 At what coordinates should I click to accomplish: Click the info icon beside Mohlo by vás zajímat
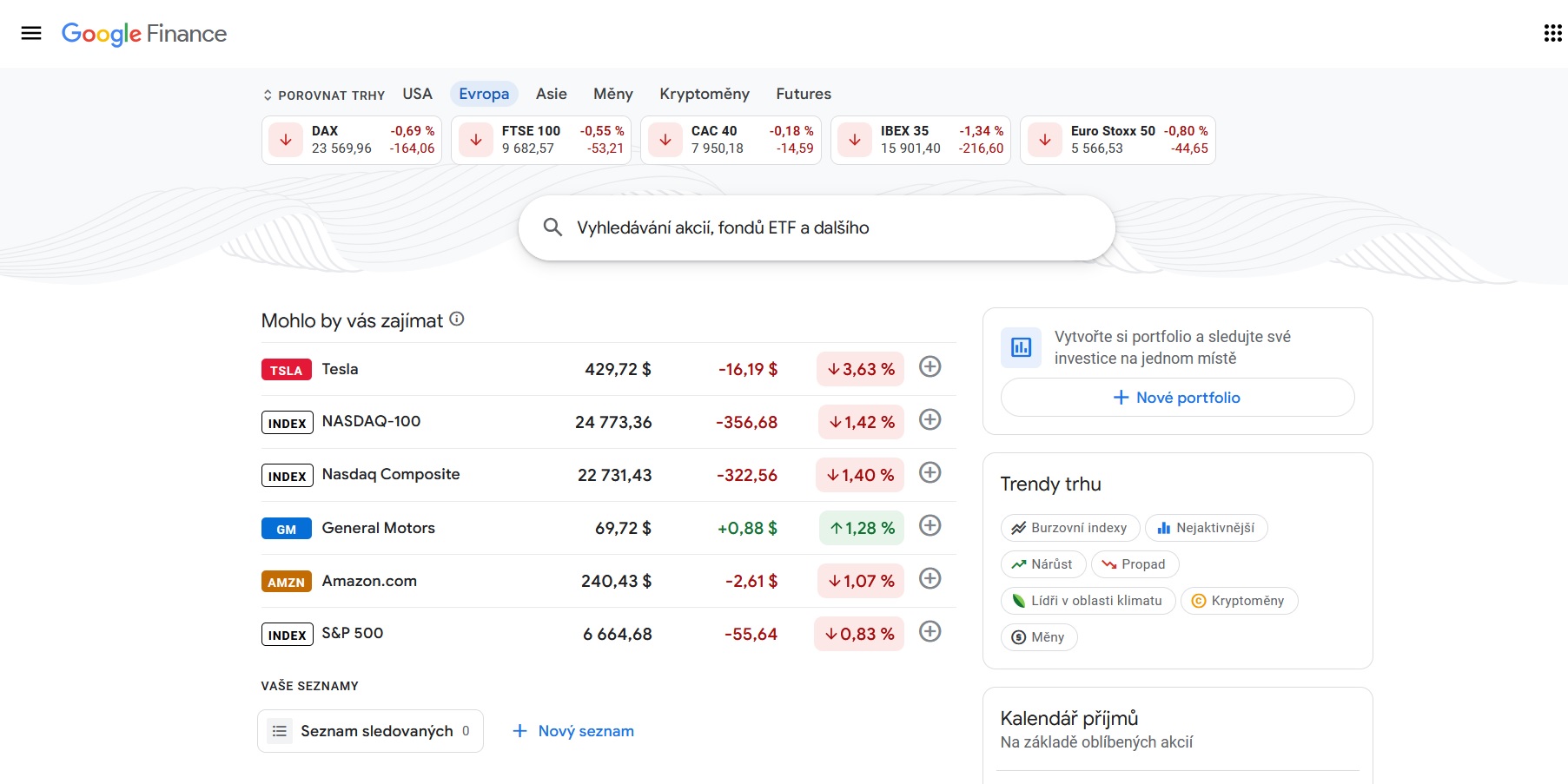(457, 320)
